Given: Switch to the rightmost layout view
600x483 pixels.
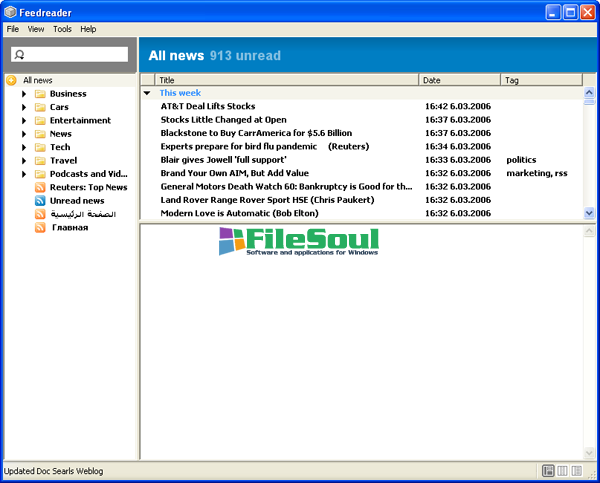Looking at the screenshot, I should (577, 471).
